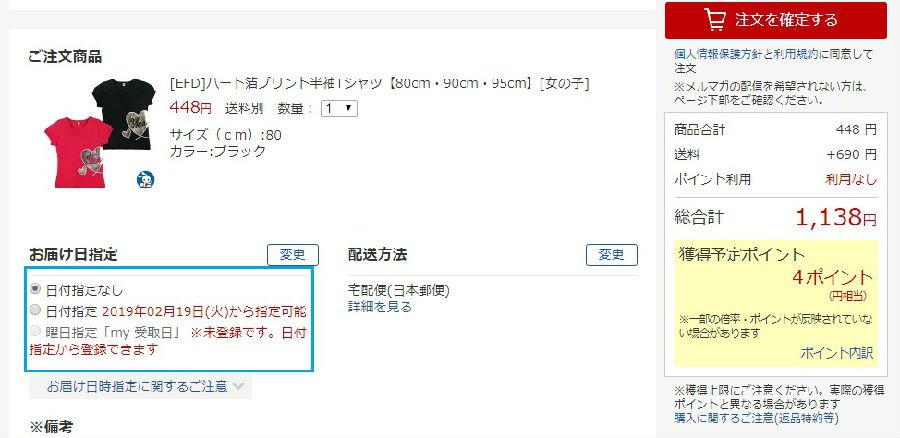Click the blue mascot badge icon on product image
This screenshot has width=900, height=438.
tap(145, 180)
